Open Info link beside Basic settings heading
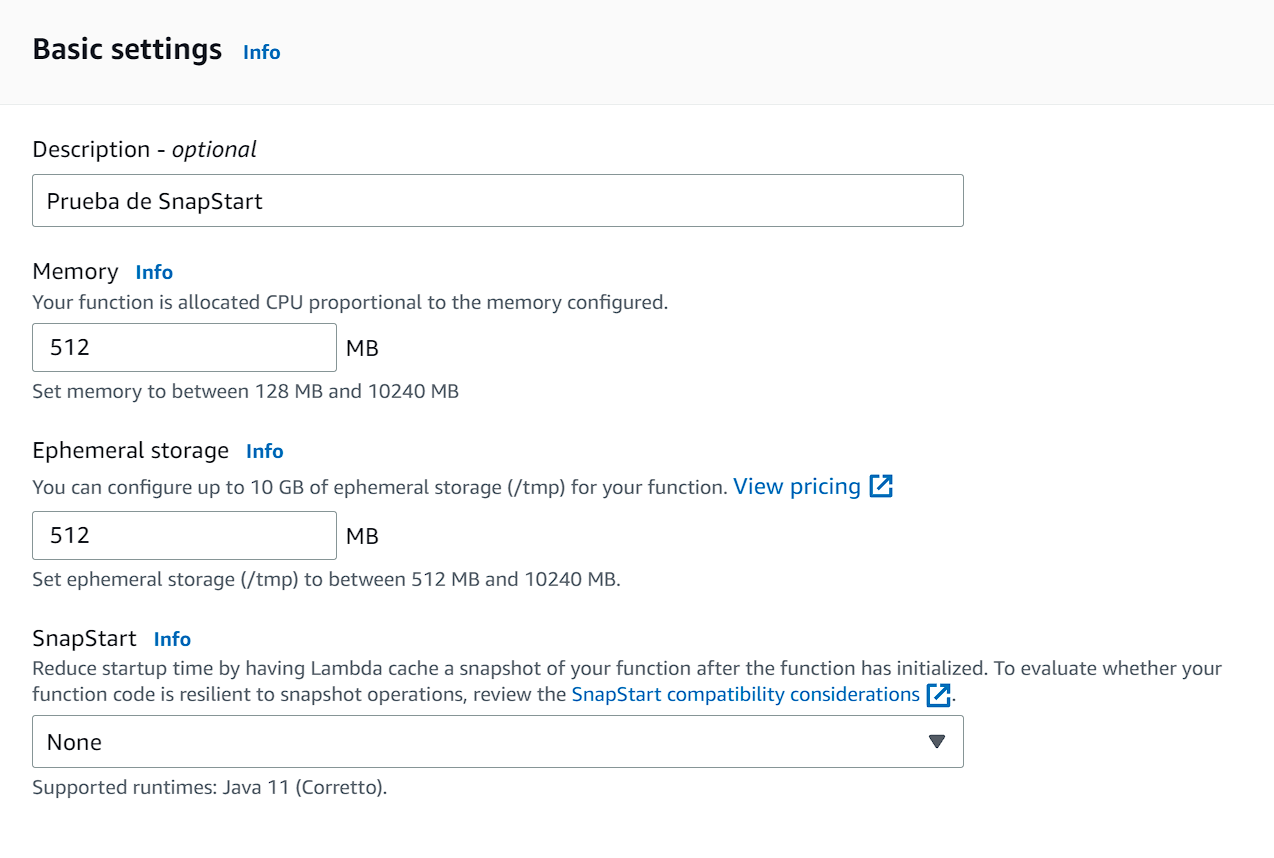1274x858 pixels. click(x=261, y=52)
